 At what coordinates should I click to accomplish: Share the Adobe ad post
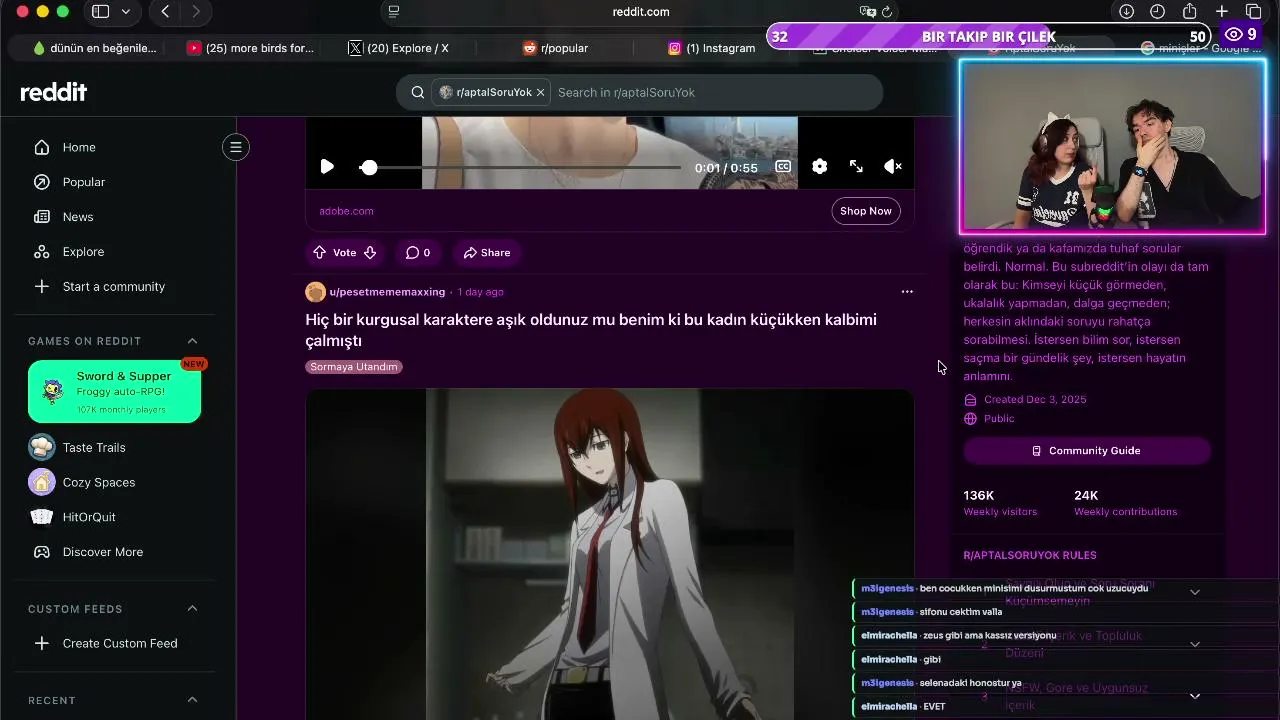tap(487, 253)
